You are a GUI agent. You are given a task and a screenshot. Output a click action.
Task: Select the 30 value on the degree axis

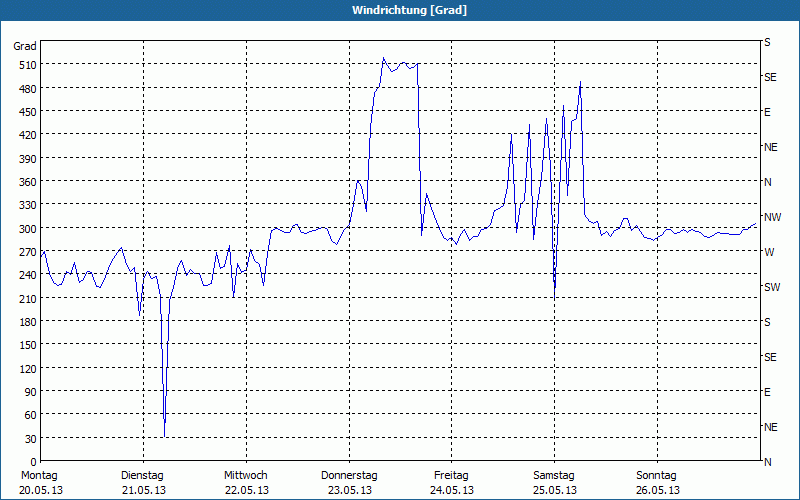(31, 439)
